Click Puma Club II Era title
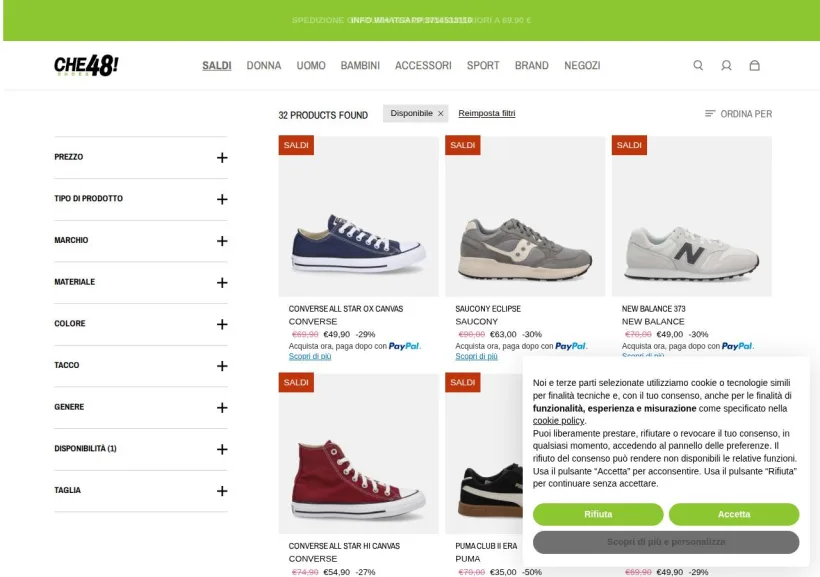The width and height of the screenshot is (820, 577). coord(486,546)
